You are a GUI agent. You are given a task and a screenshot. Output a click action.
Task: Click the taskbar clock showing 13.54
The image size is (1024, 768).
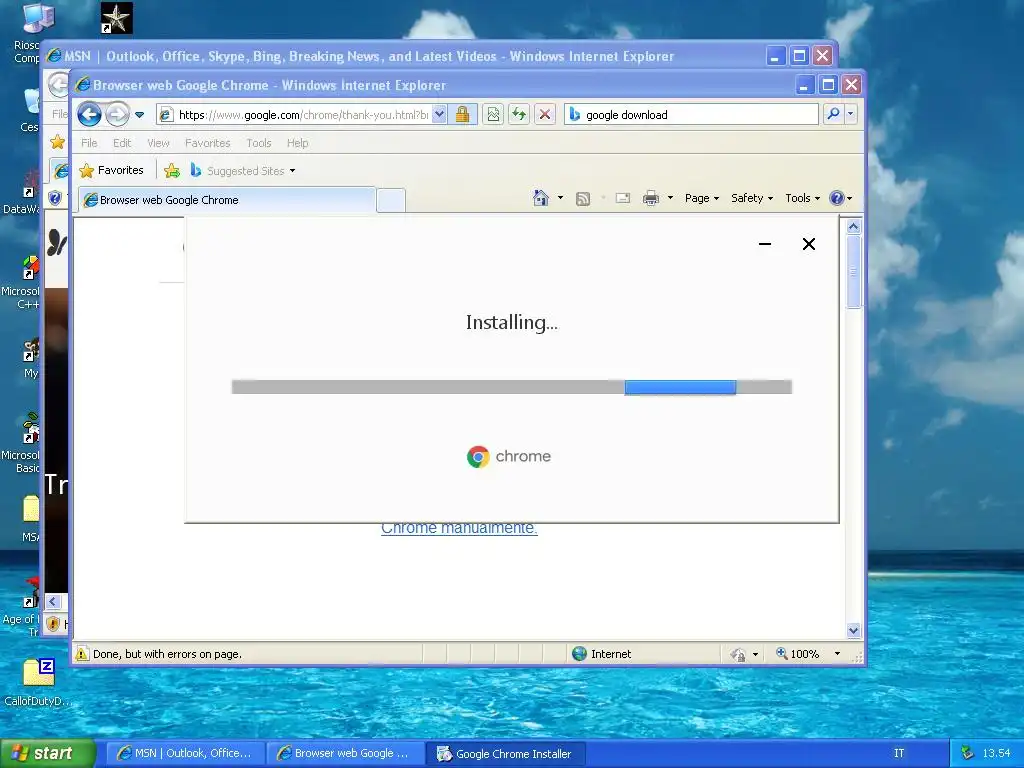point(996,754)
